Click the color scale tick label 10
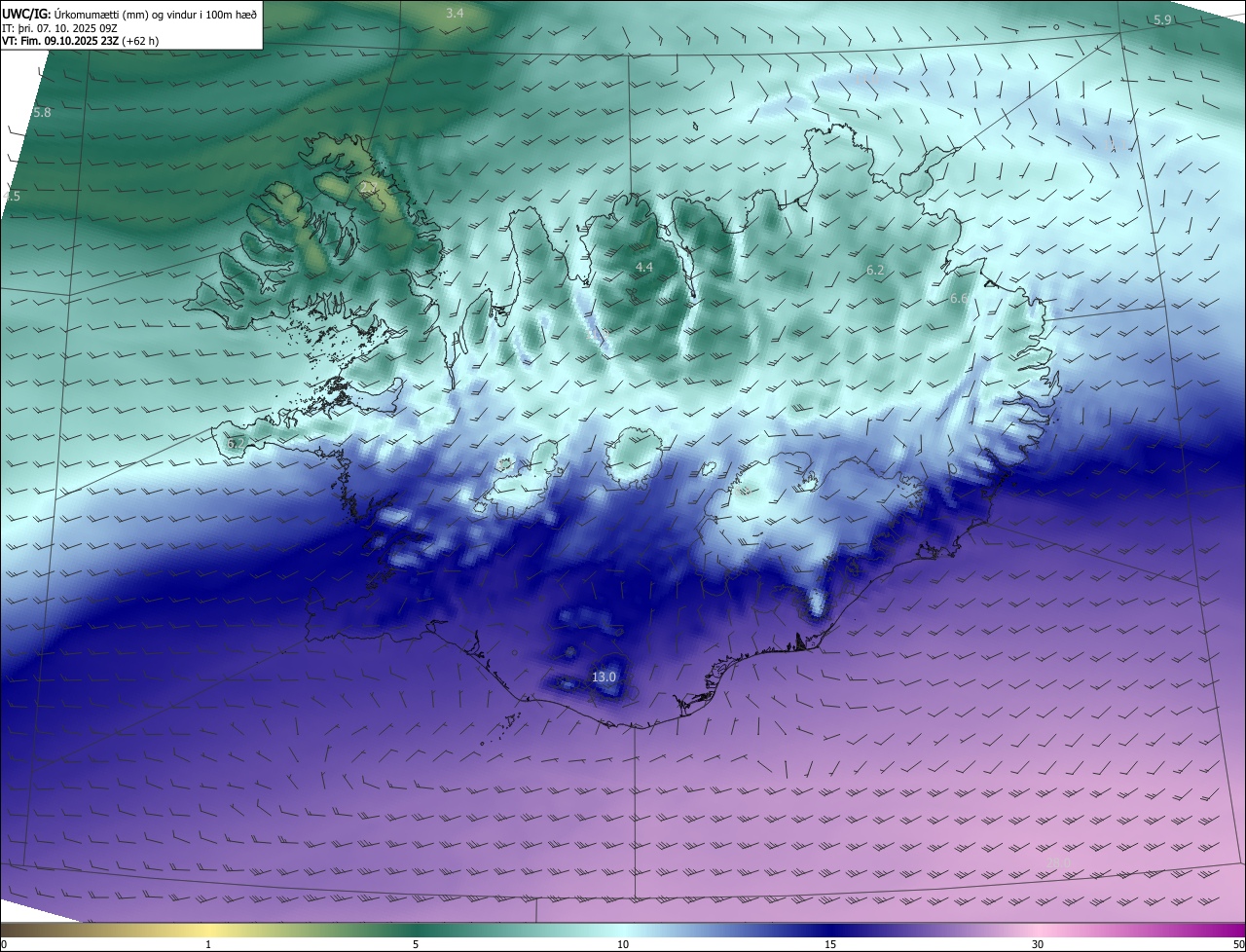The height and width of the screenshot is (952, 1246). pyautogui.click(x=623, y=944)
